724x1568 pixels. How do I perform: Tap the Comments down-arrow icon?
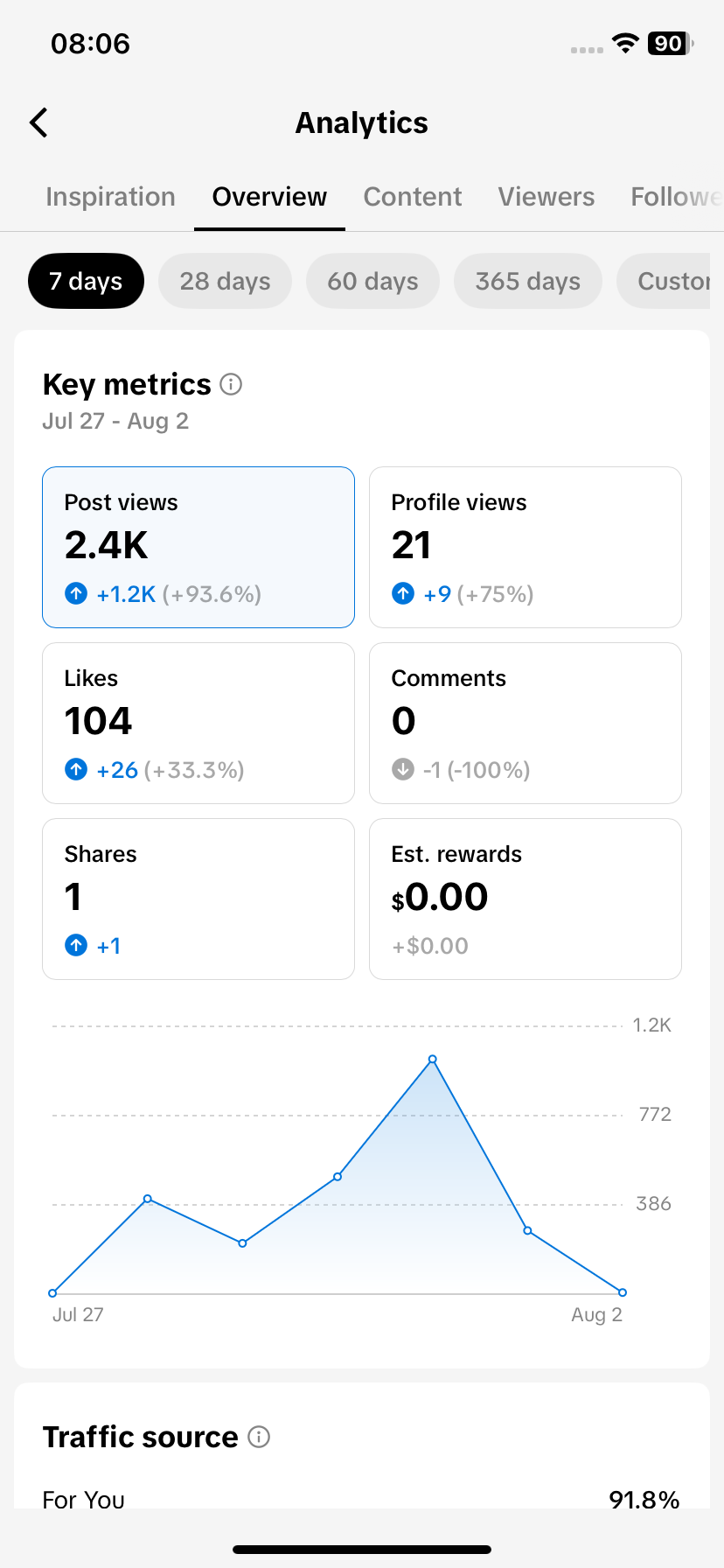403,769
